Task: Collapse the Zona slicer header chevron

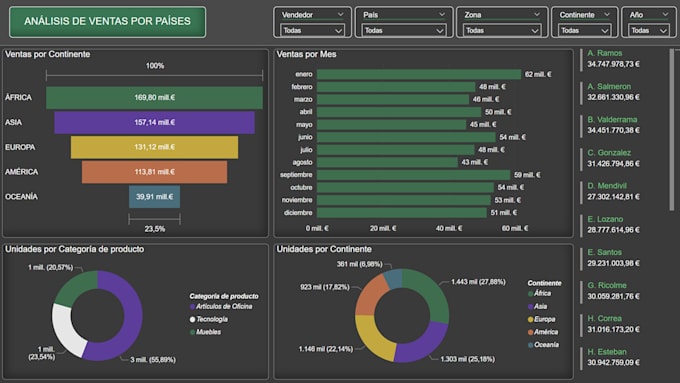Action: pyautogui.click(x=537, y=14)
